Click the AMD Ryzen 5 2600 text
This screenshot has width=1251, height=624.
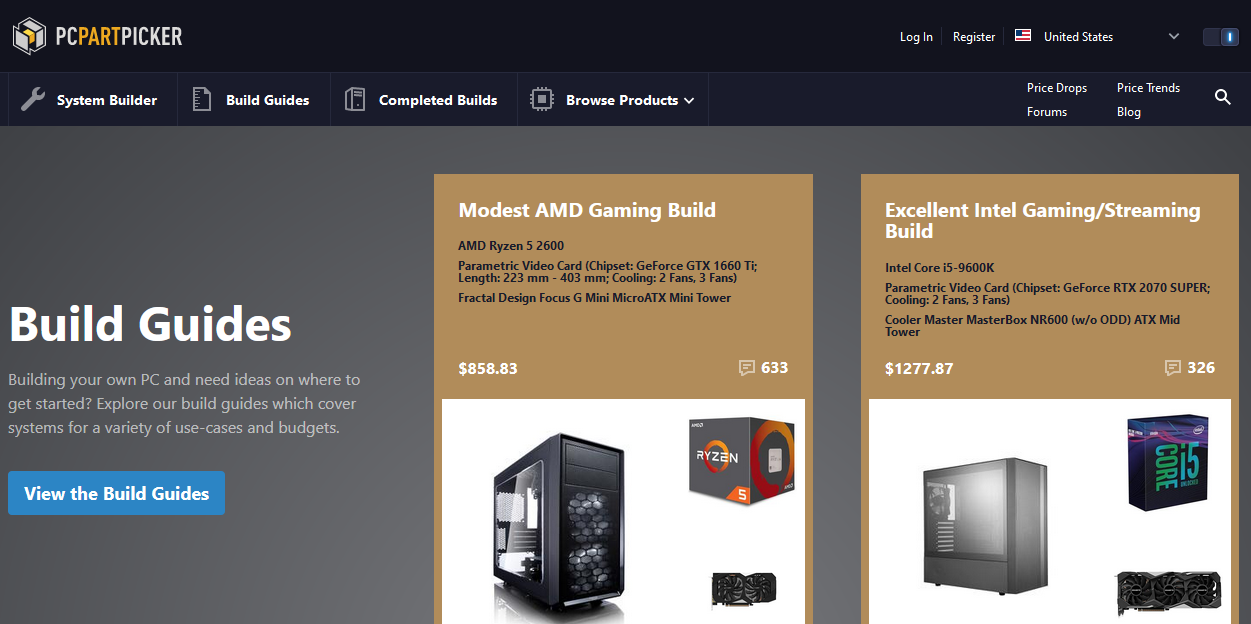coord(511,245)
